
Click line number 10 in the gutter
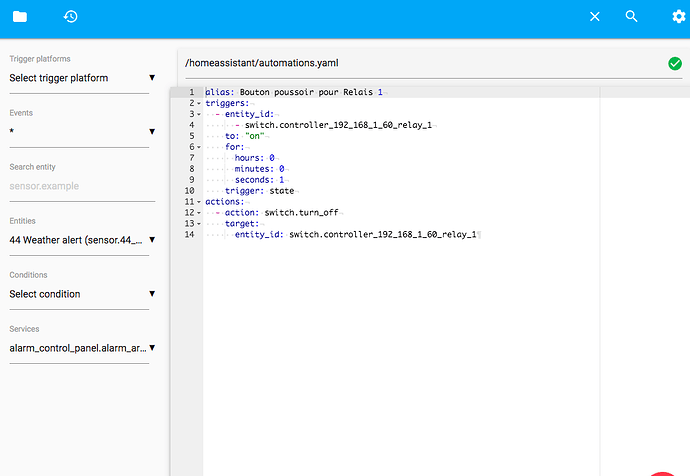pos(189,190)
